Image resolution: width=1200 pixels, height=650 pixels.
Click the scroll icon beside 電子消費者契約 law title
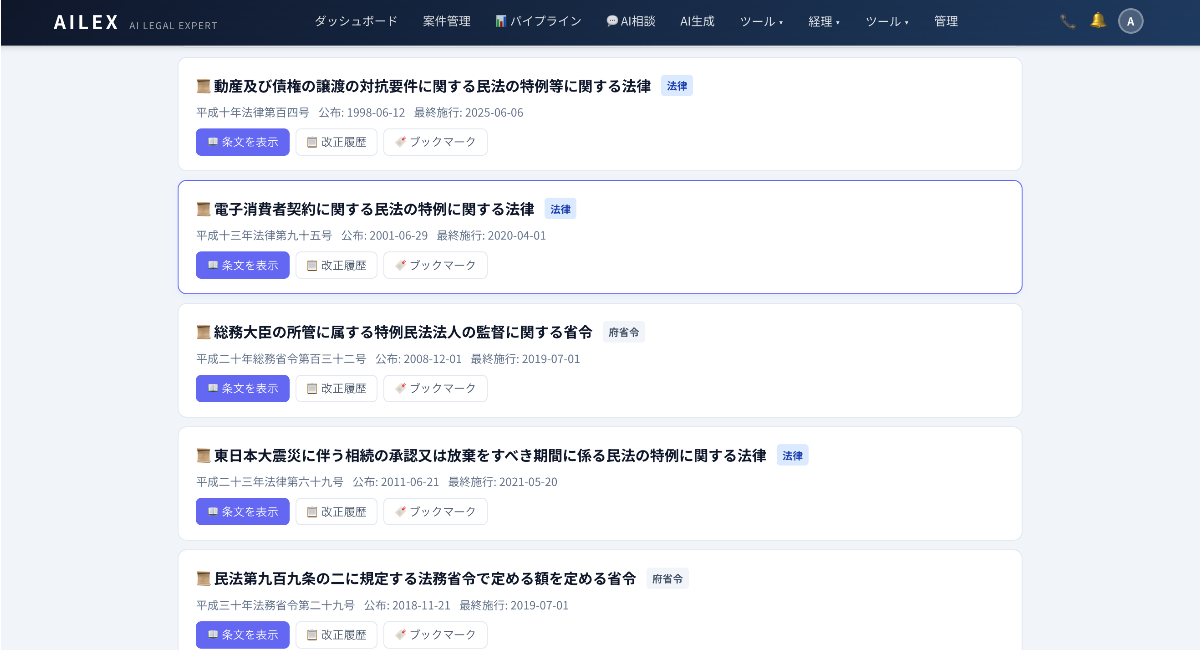203,209
